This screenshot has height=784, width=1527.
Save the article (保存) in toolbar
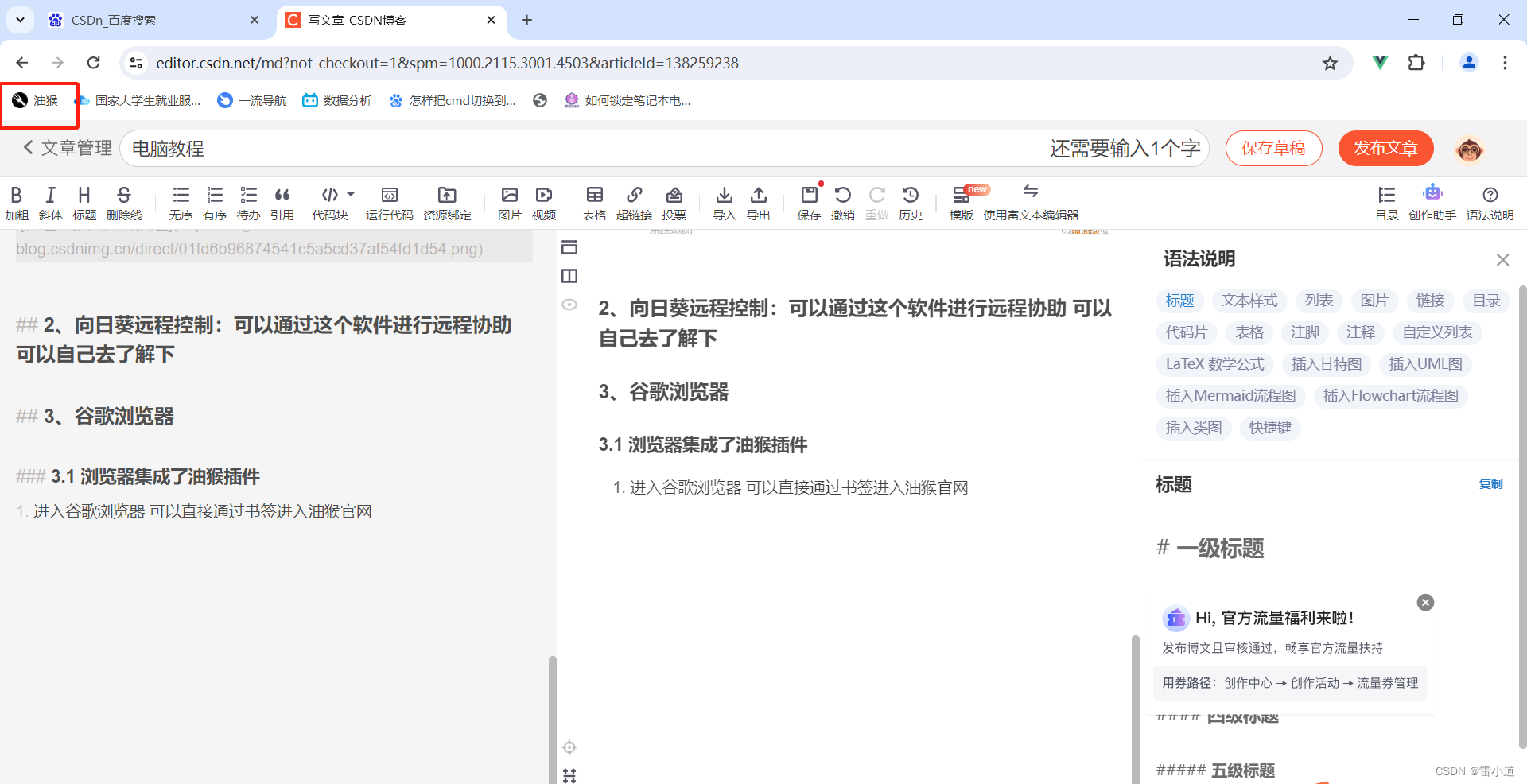809,204
